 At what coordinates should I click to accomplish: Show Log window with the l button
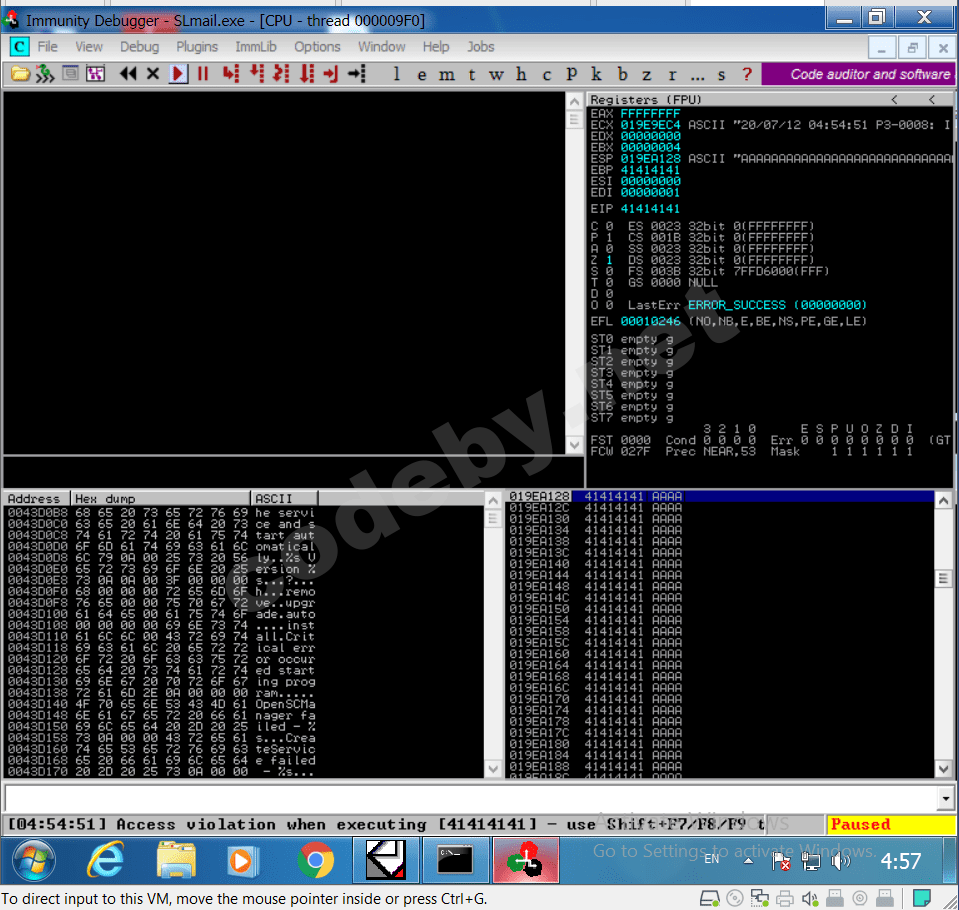pyautogui.click(x=396, y=74)
